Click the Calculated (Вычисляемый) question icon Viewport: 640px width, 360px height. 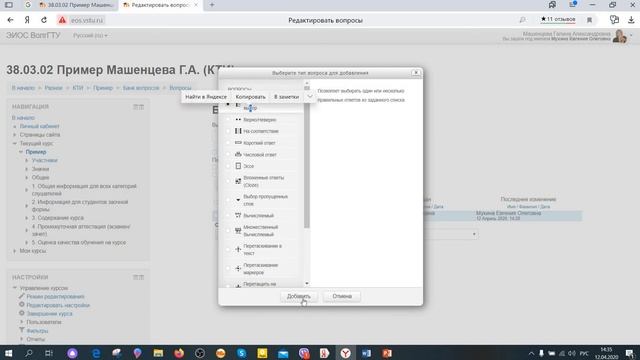(238, 215)
